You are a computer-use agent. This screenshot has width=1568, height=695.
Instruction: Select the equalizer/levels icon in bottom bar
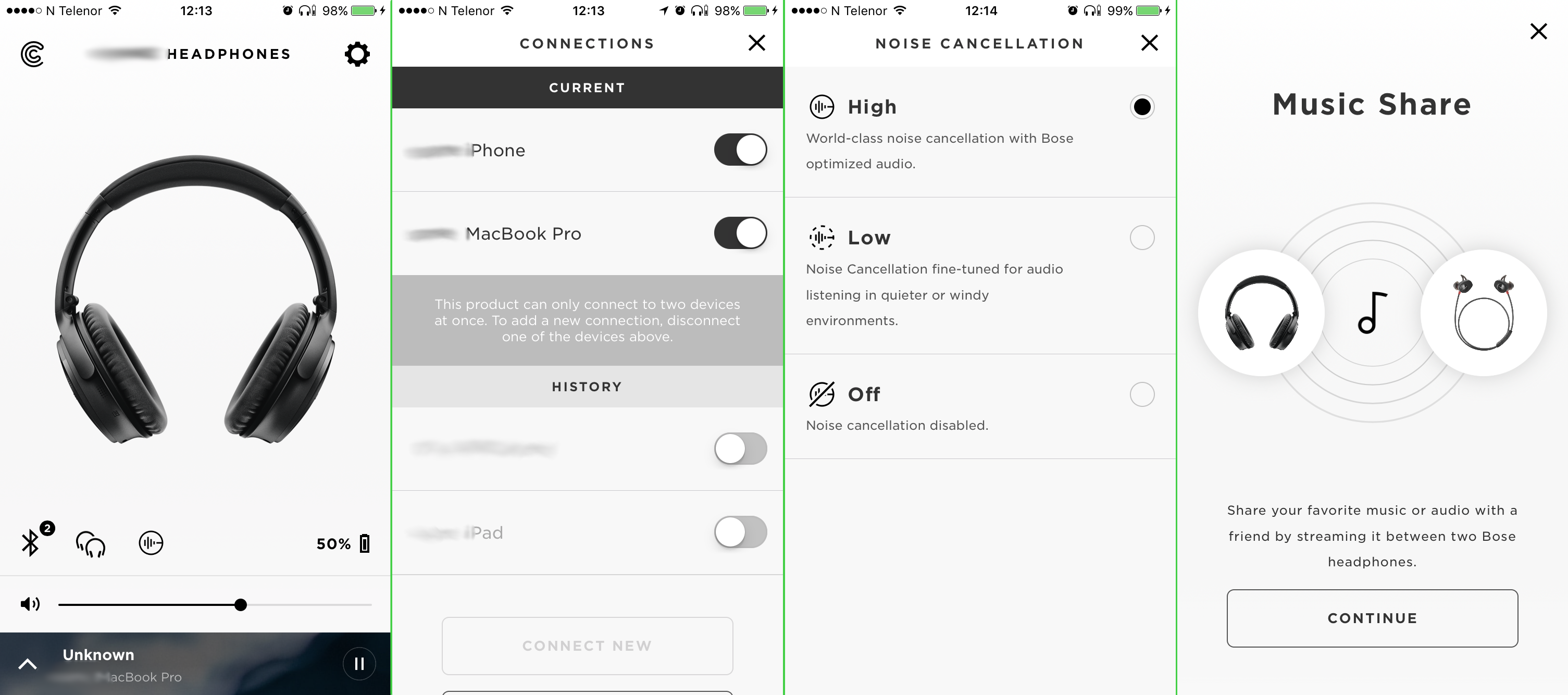[150, 543]
